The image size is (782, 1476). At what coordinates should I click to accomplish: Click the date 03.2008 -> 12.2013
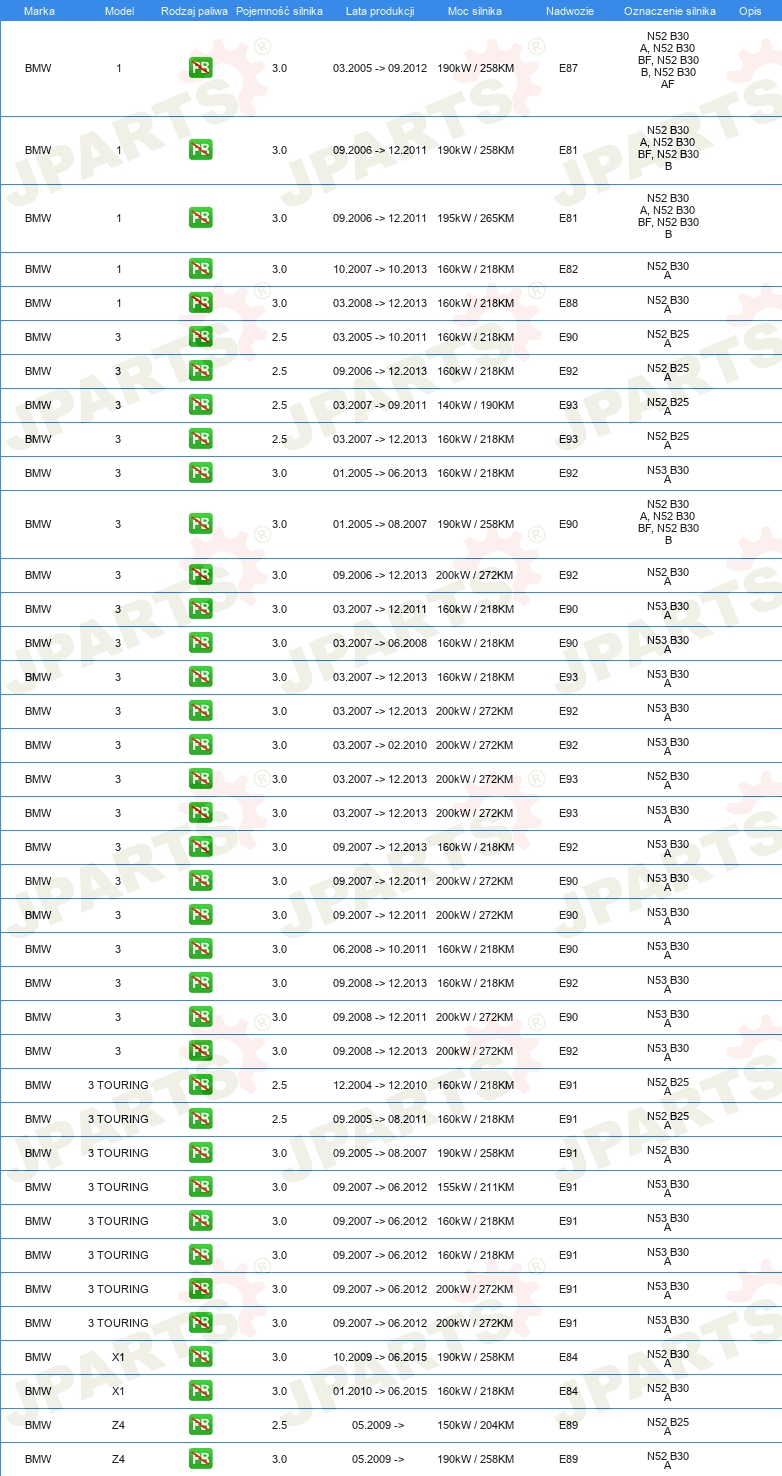pyautogui.click(x=380, y=303)
